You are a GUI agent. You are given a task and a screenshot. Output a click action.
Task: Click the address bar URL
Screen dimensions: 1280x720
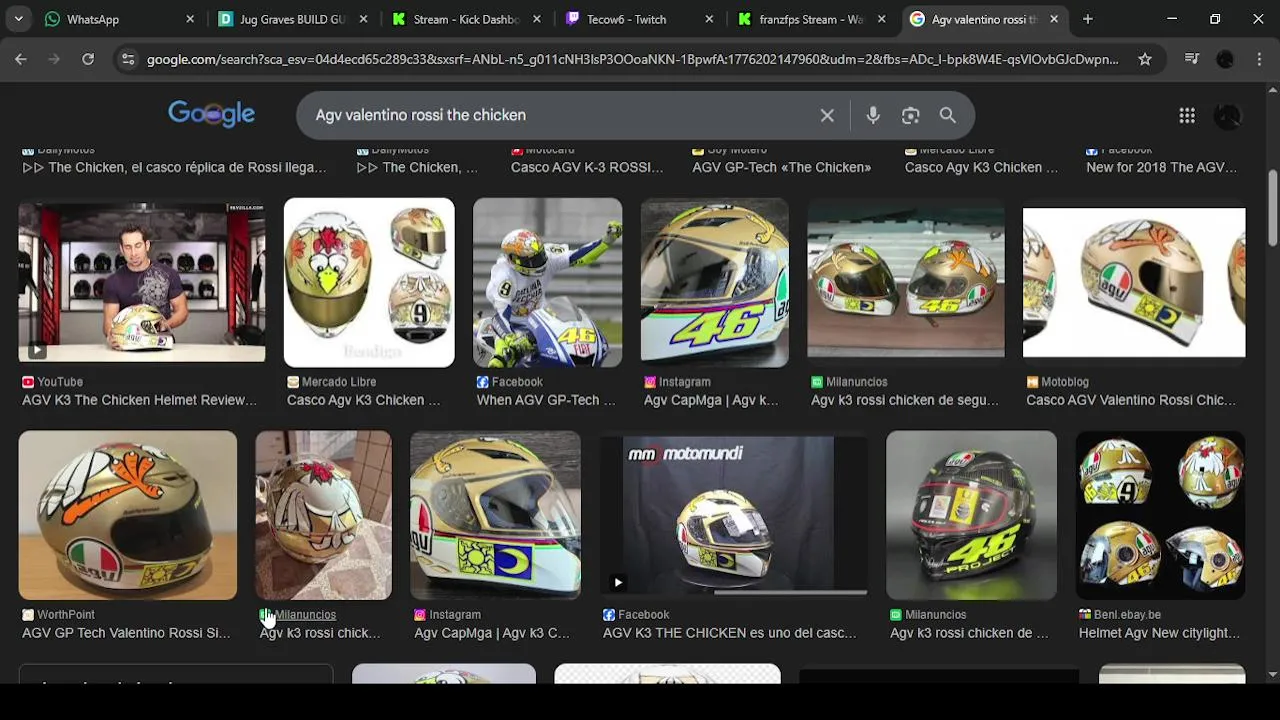(x=632, y=59)
